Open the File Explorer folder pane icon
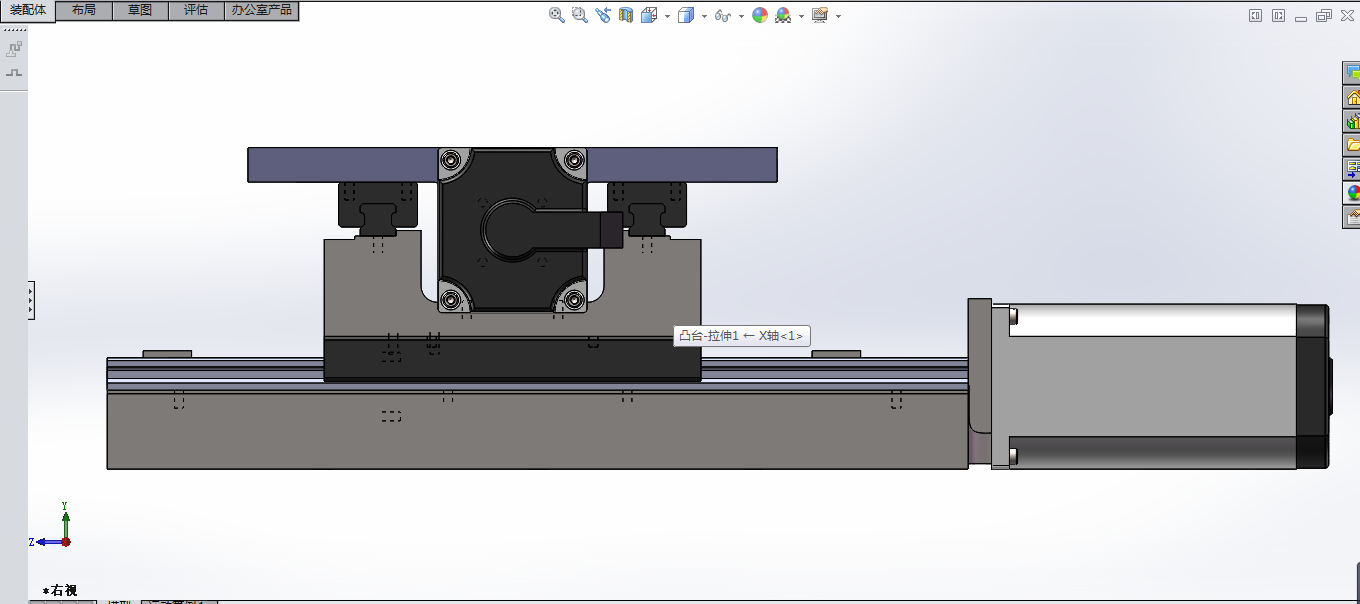Screen dimensions: 1360x604 pos(1352,144)
